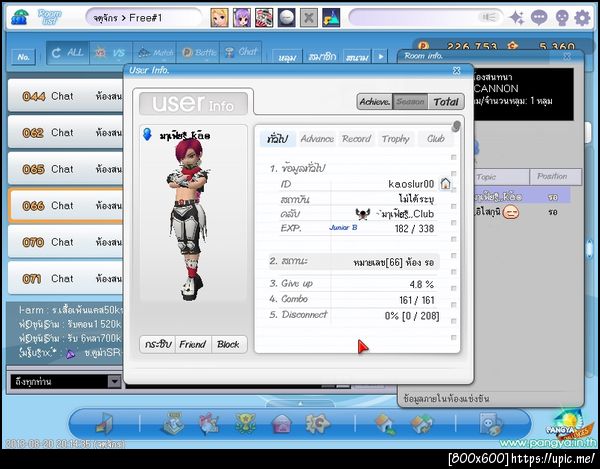Click the golf ball item icon
This screenshot has height=469, width=600.
286,18
